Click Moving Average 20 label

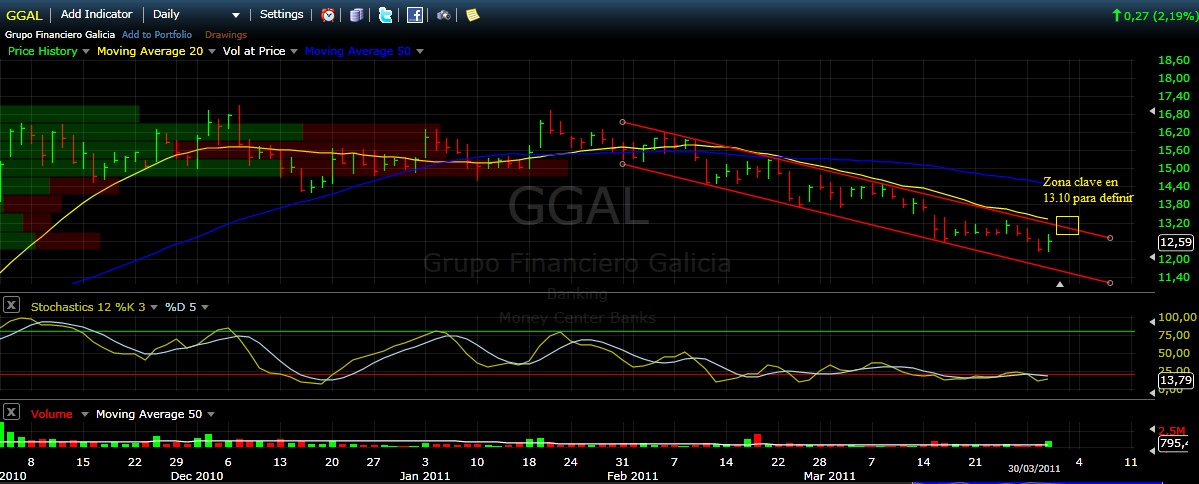click(150, 51)
